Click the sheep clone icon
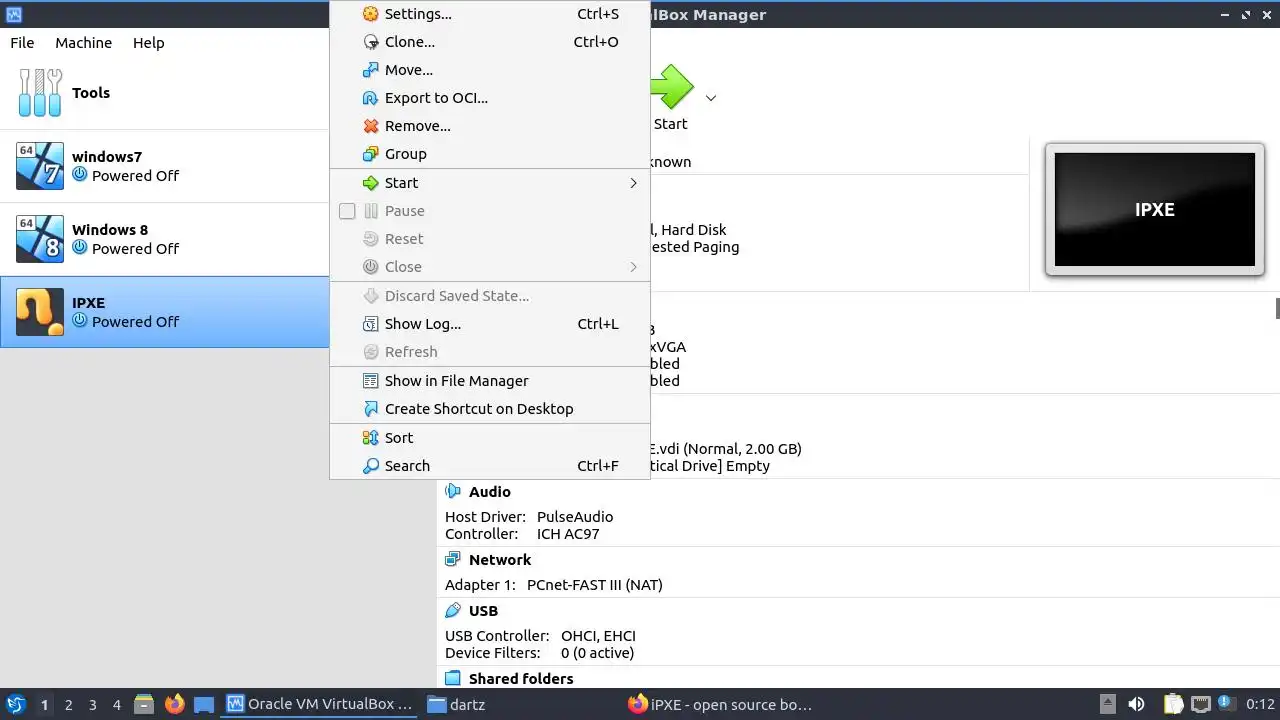 tap(370, 42)
